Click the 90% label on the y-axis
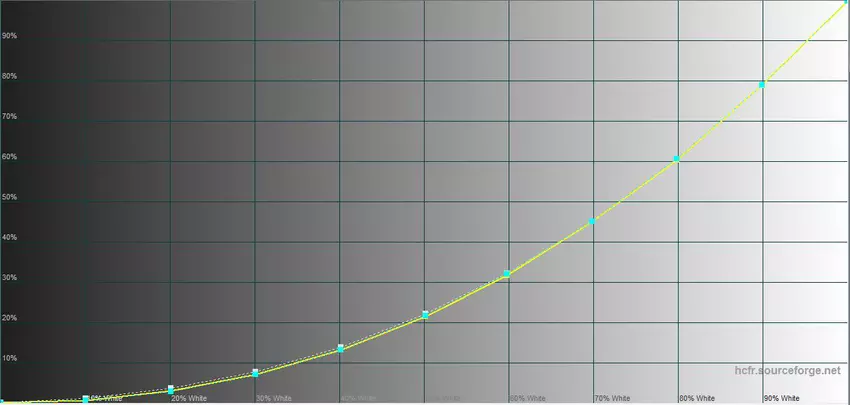The height and width of the screenshot is (405, 850). (x=10, y=36)
